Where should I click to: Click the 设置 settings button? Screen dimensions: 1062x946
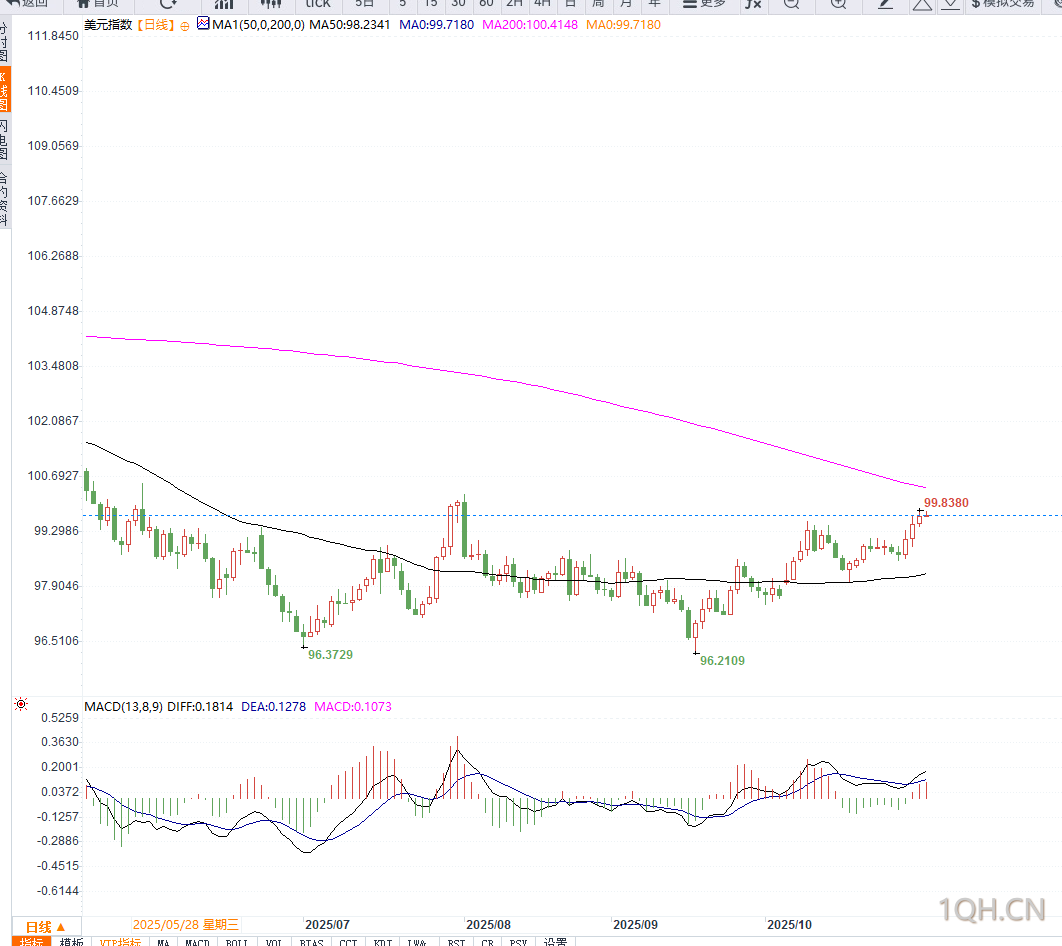pos(555,942)
